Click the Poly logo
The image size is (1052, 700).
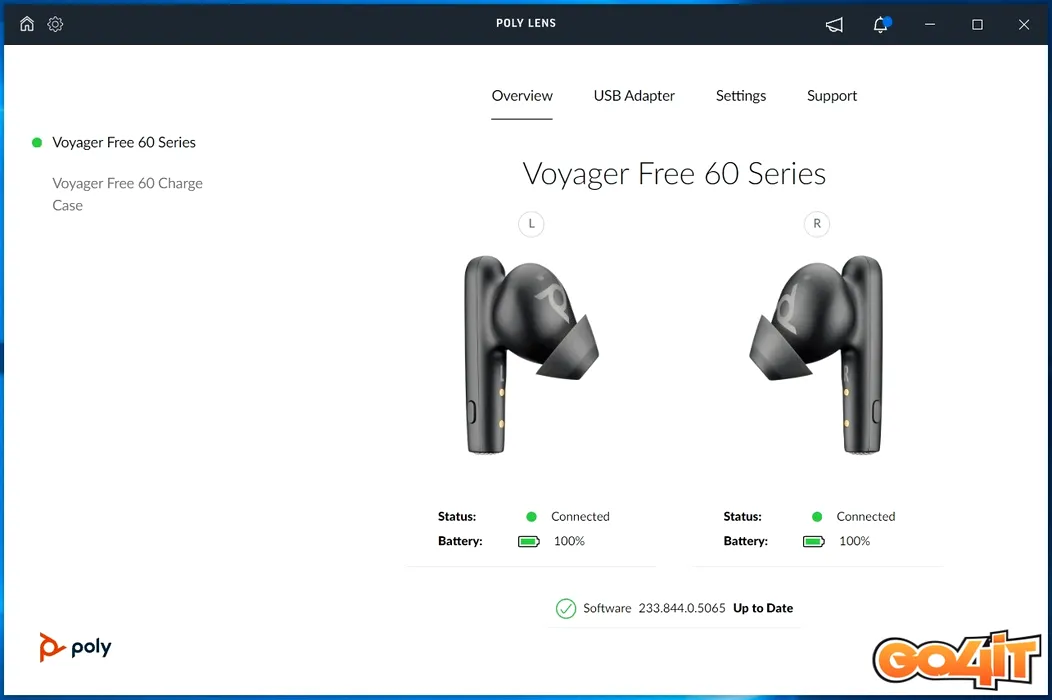click(x=75, y=647)
